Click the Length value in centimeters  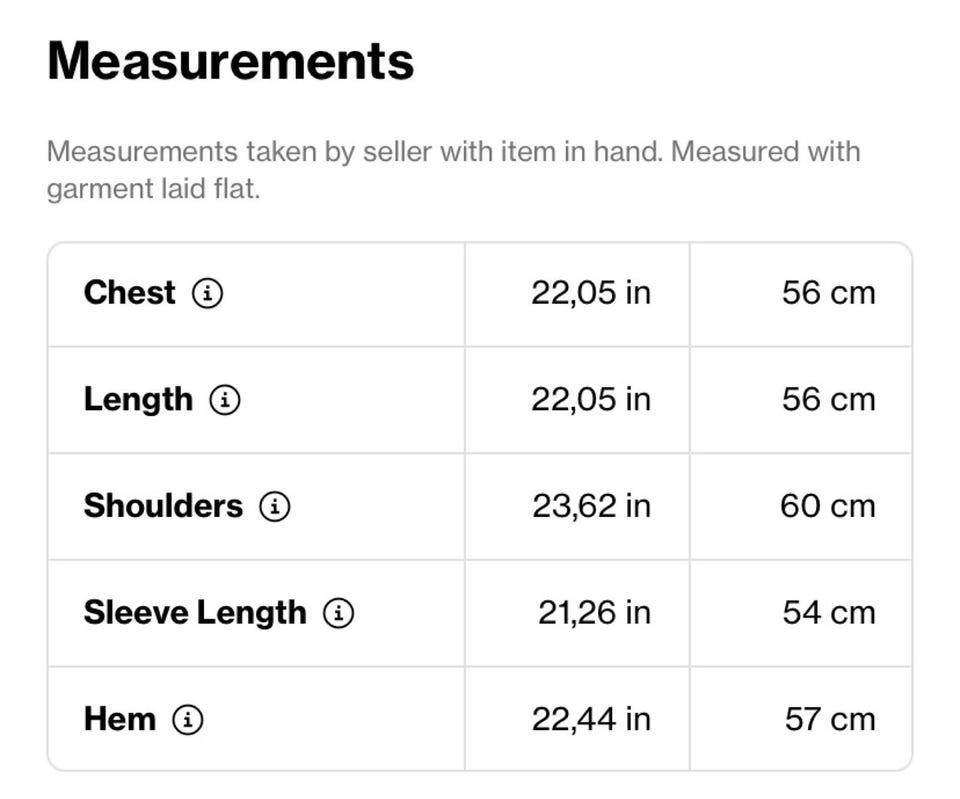tap(828, 399)
